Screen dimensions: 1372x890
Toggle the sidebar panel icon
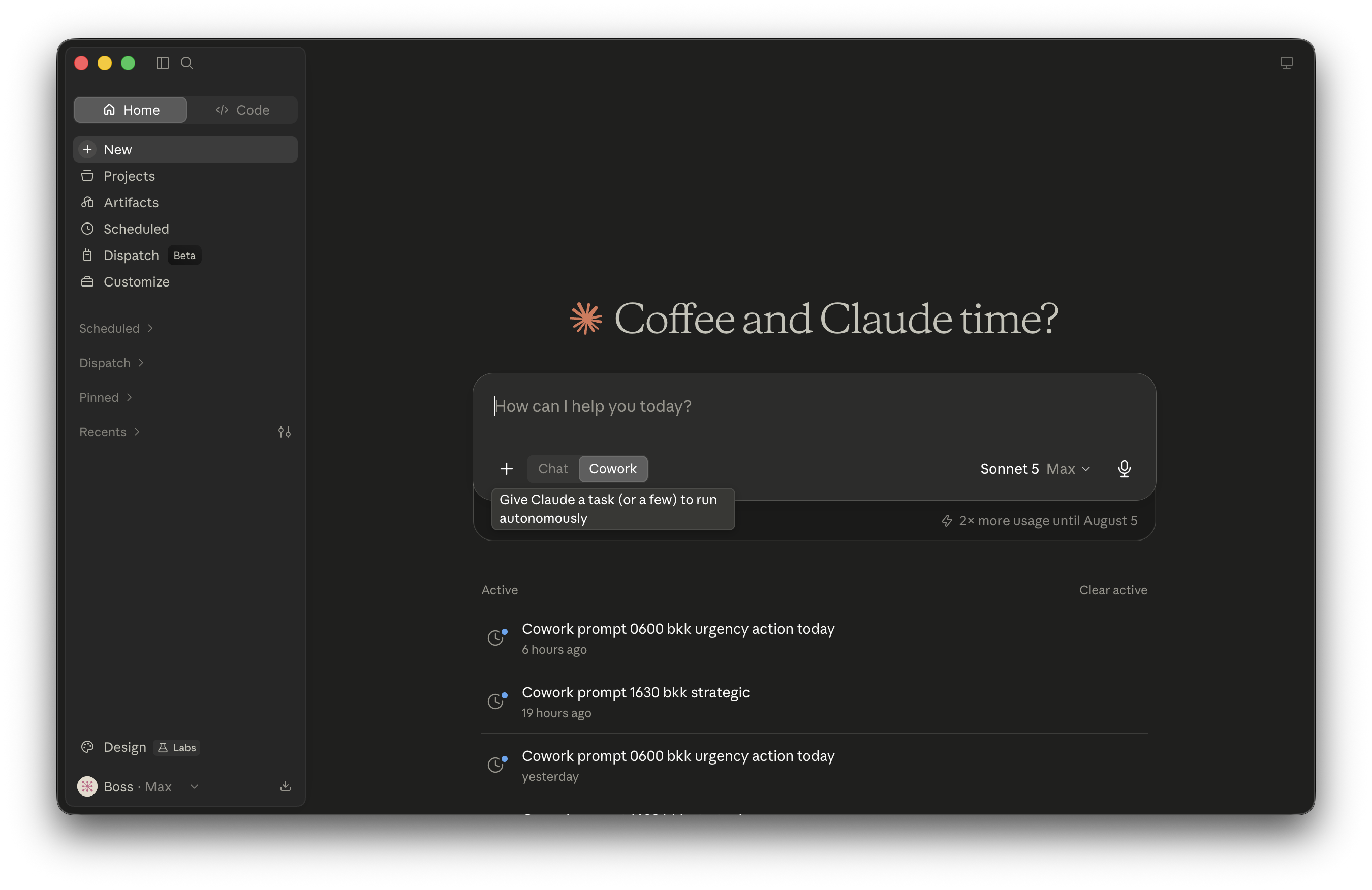(163, 63)
